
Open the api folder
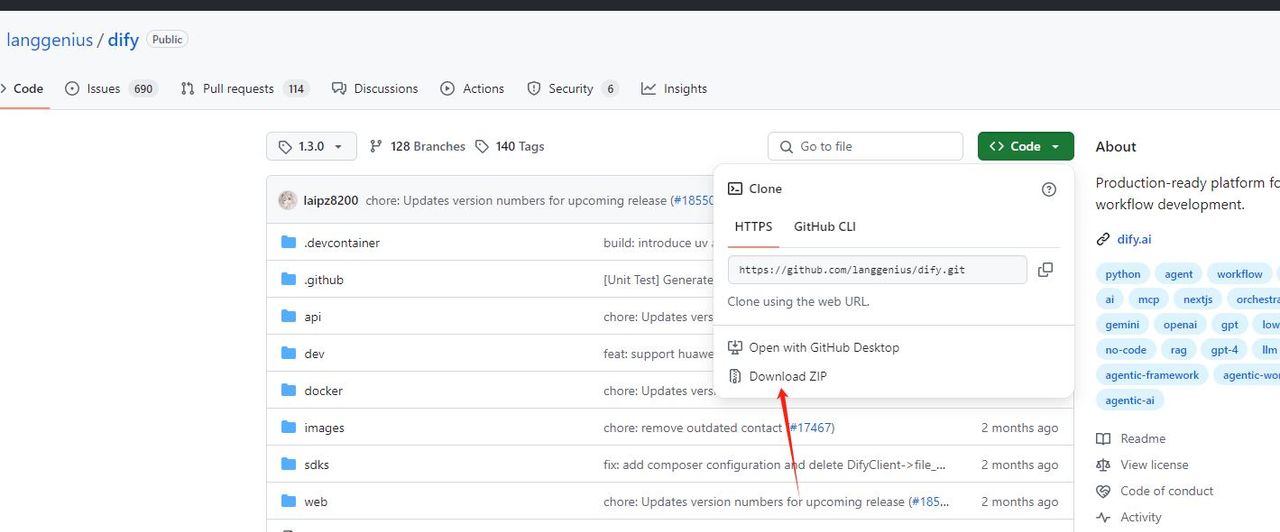click(313, 317)
